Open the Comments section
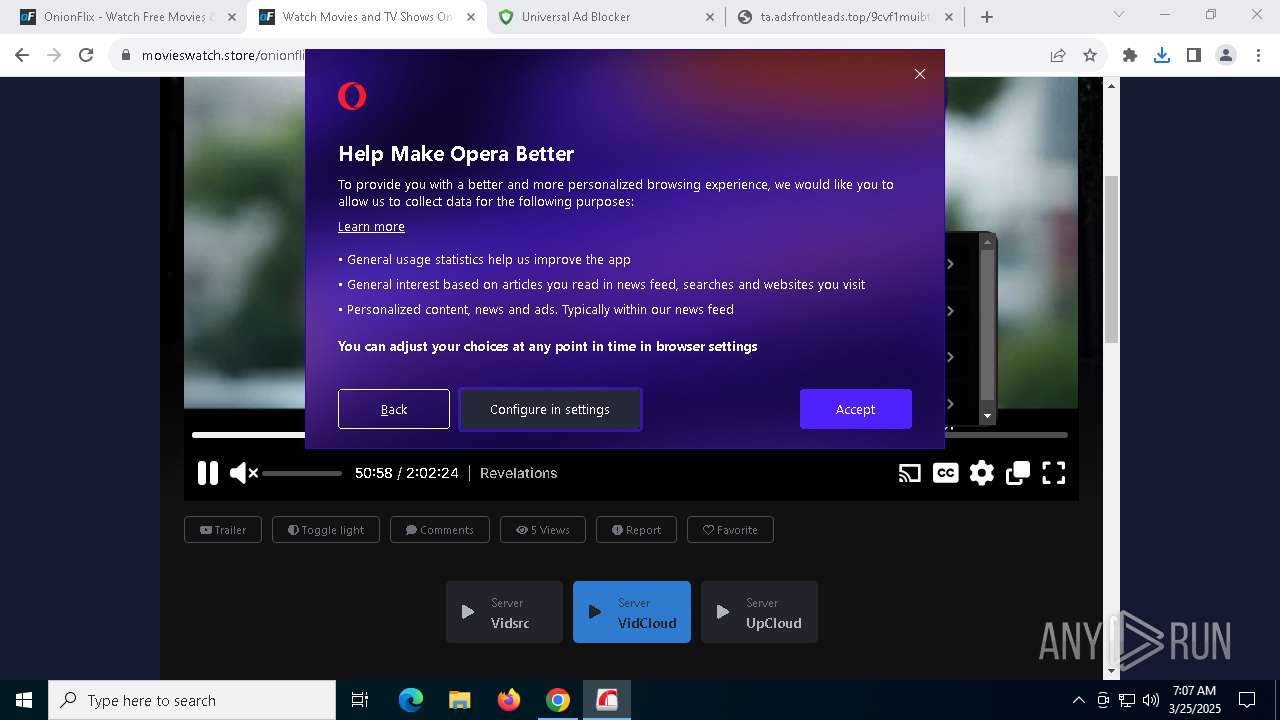This screenshot has width=1280, height=720. (440, 530)
